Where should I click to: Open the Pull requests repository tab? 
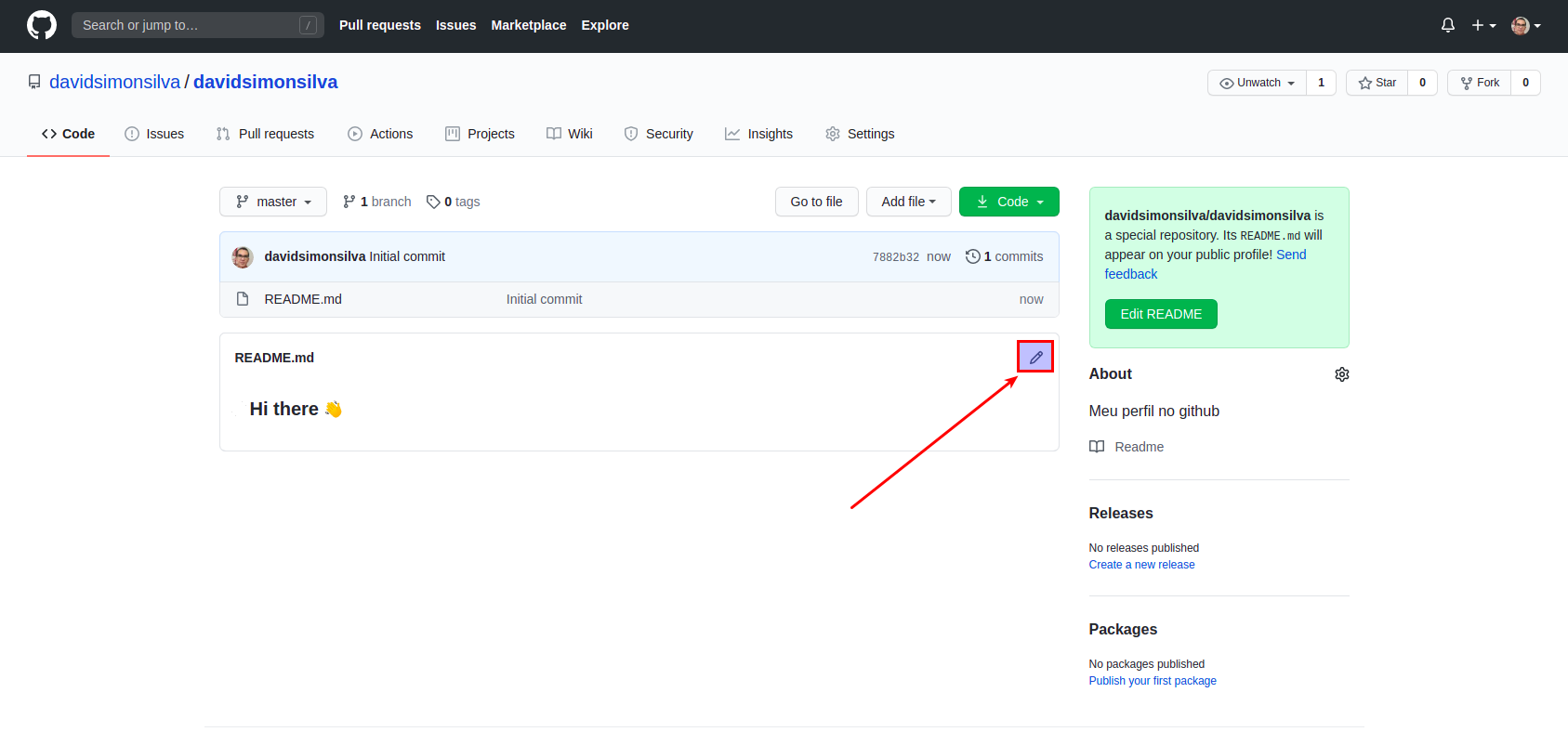[265, 134]
